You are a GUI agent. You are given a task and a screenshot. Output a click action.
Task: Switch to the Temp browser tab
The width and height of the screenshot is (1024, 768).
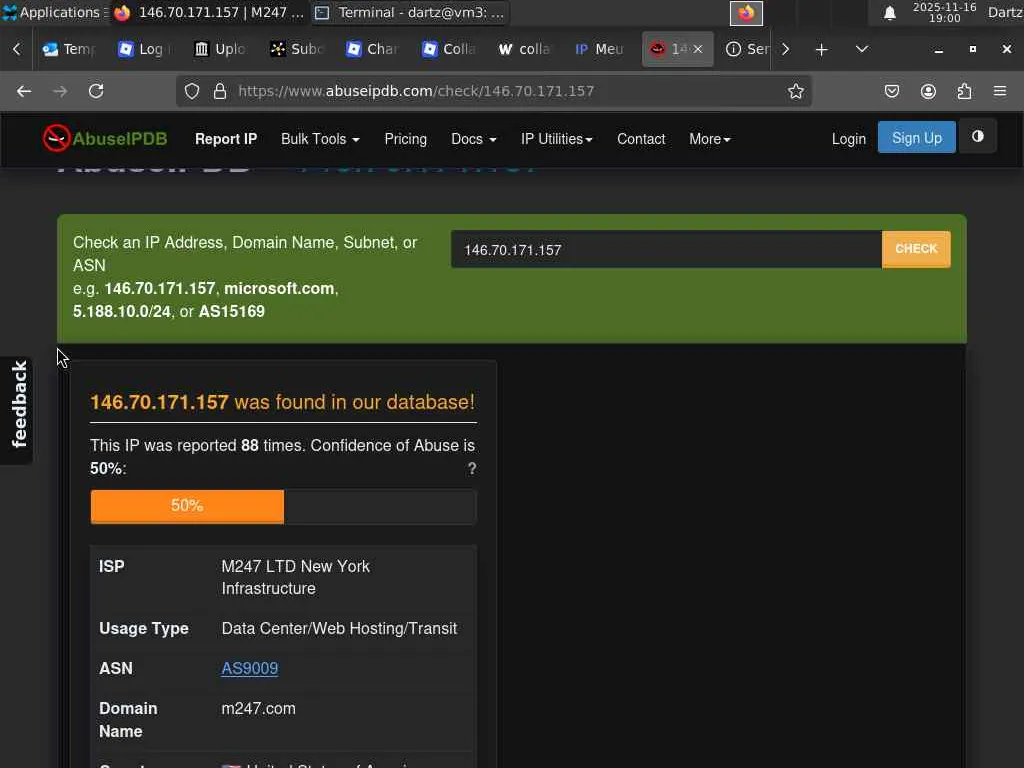(x=69, y=49)
